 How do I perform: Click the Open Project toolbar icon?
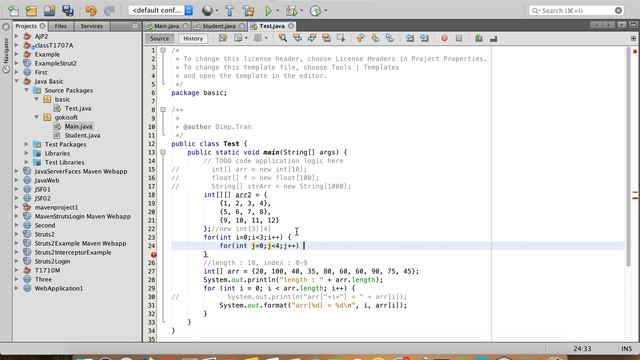point(49,11)
